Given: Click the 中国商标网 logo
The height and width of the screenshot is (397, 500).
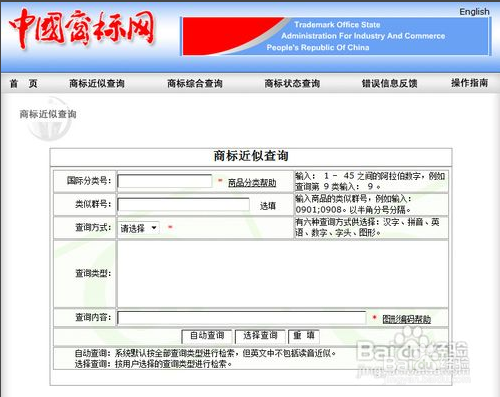Looking at the screenshot, I should pyautogui.click(x=82, y=29).
